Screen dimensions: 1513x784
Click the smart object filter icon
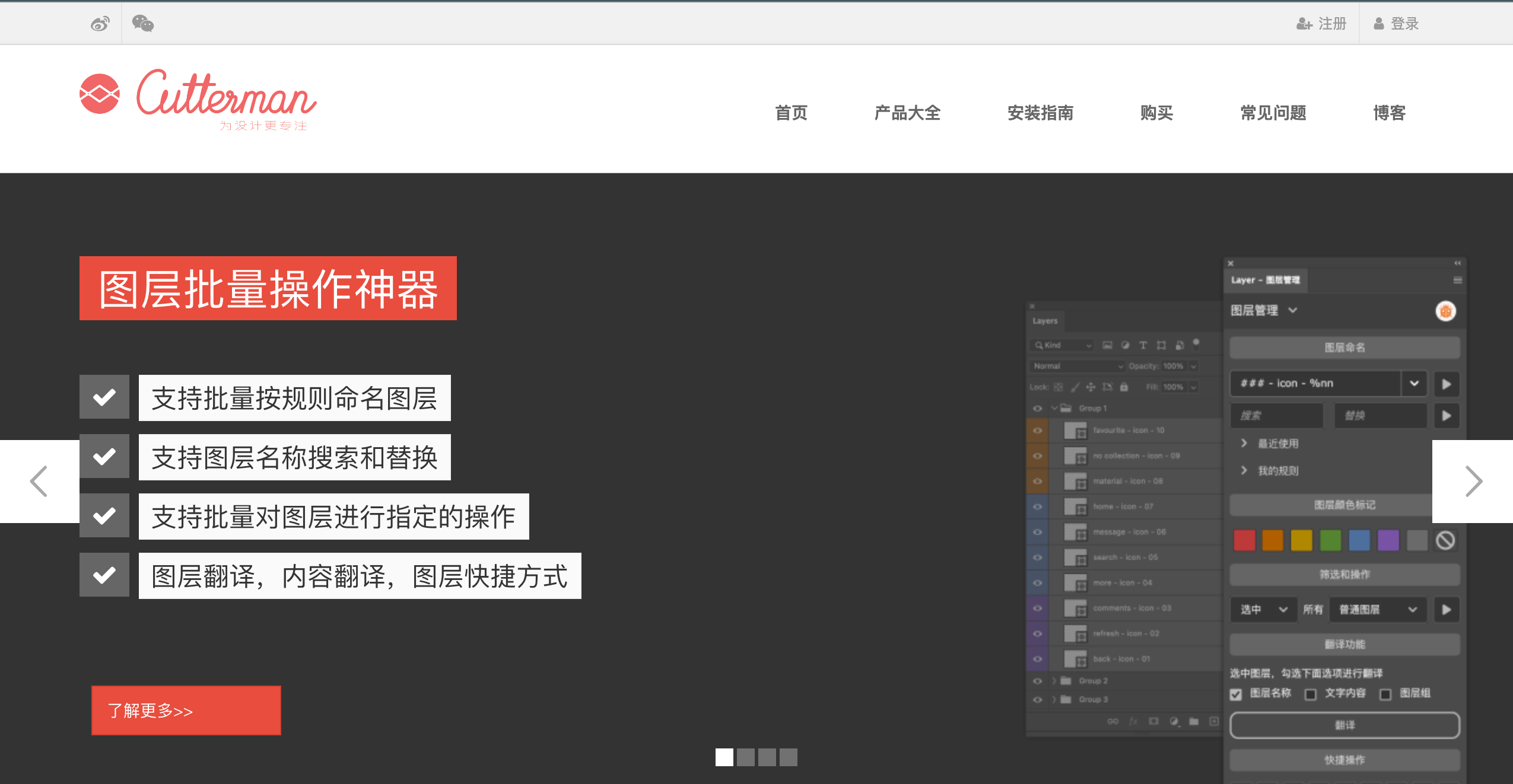(1179, 345)
